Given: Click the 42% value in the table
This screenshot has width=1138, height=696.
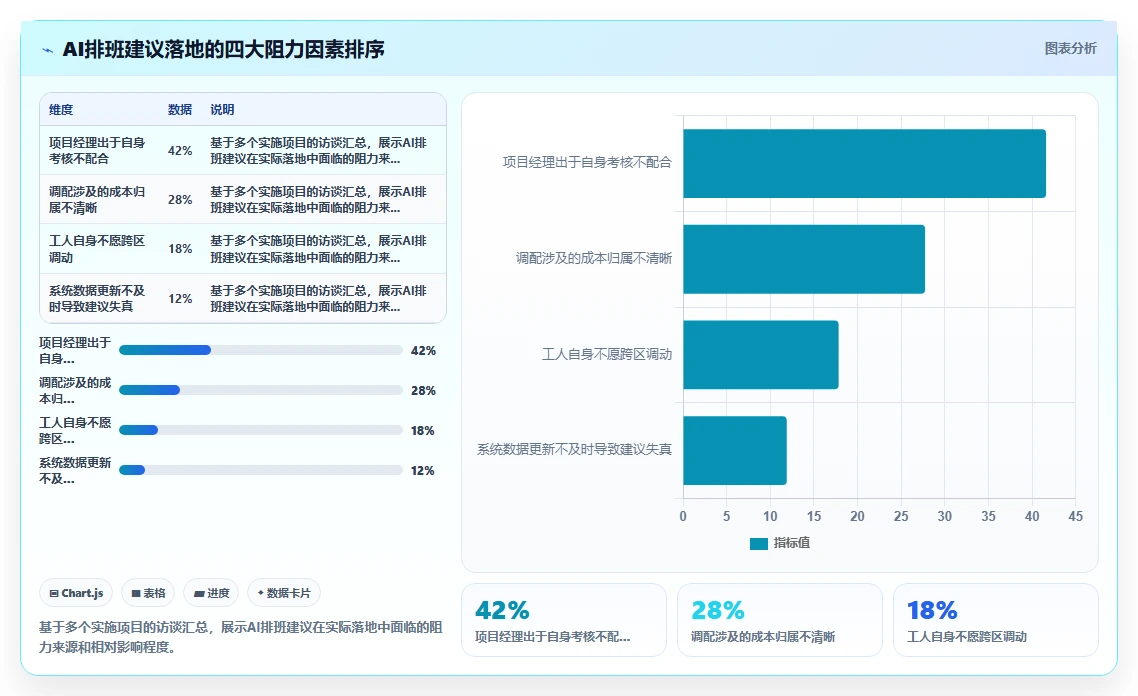Looking at the screenshot, I should (x=180, y=151).
